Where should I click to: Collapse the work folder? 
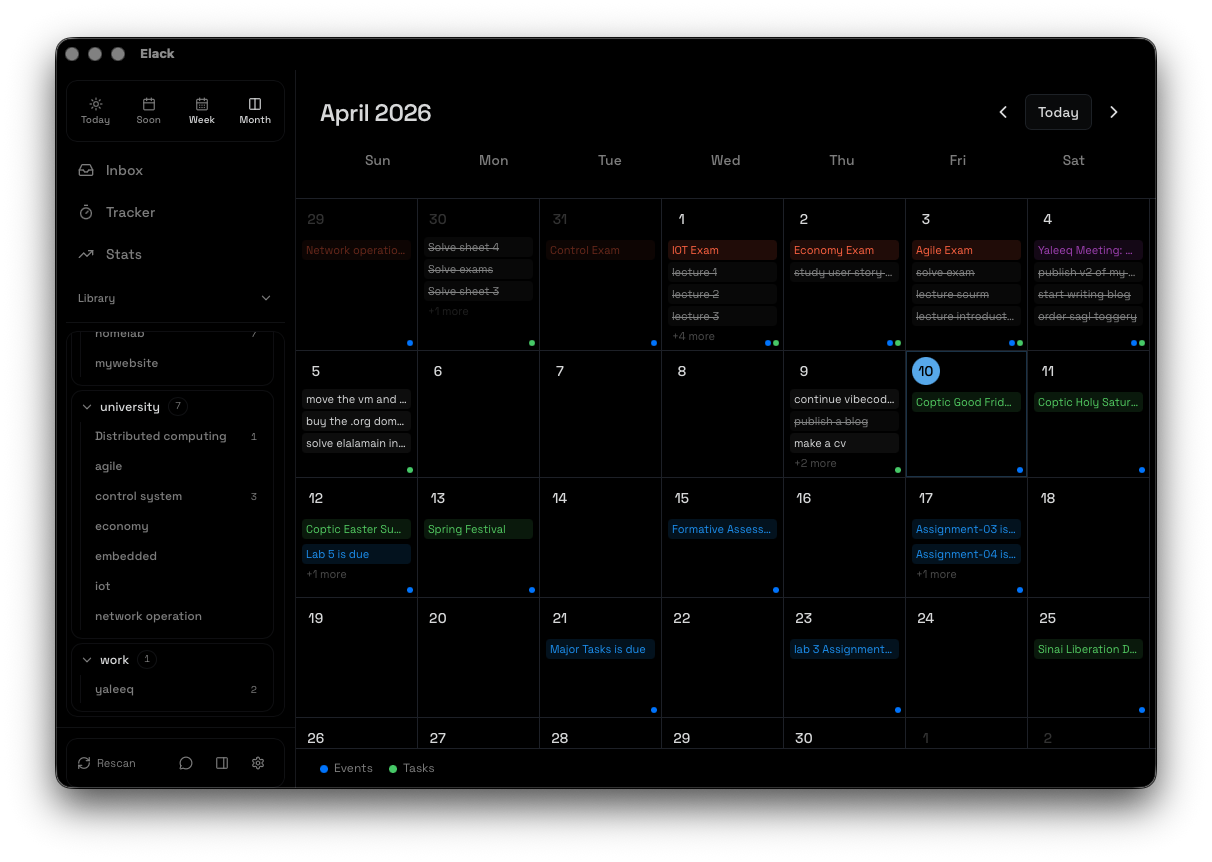pos(87,660)
